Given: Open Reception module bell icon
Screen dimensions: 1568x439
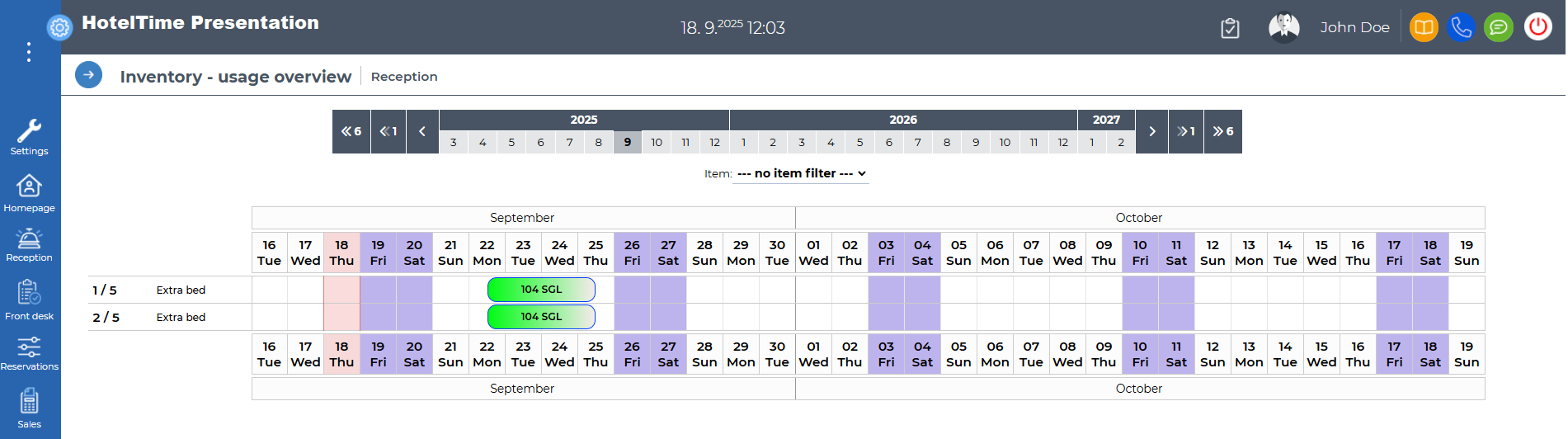Looking at the screenshot, I should [29, 245].
